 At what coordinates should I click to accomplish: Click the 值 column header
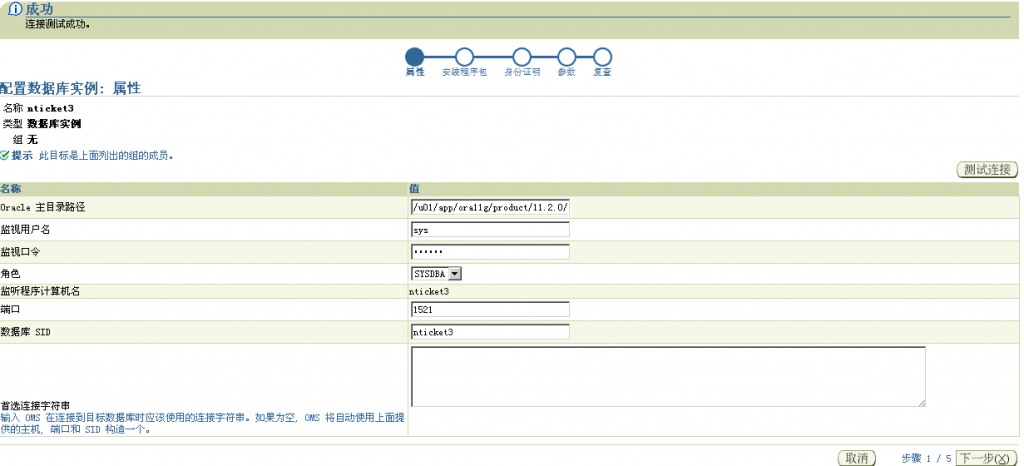click(x=414, y=189)
